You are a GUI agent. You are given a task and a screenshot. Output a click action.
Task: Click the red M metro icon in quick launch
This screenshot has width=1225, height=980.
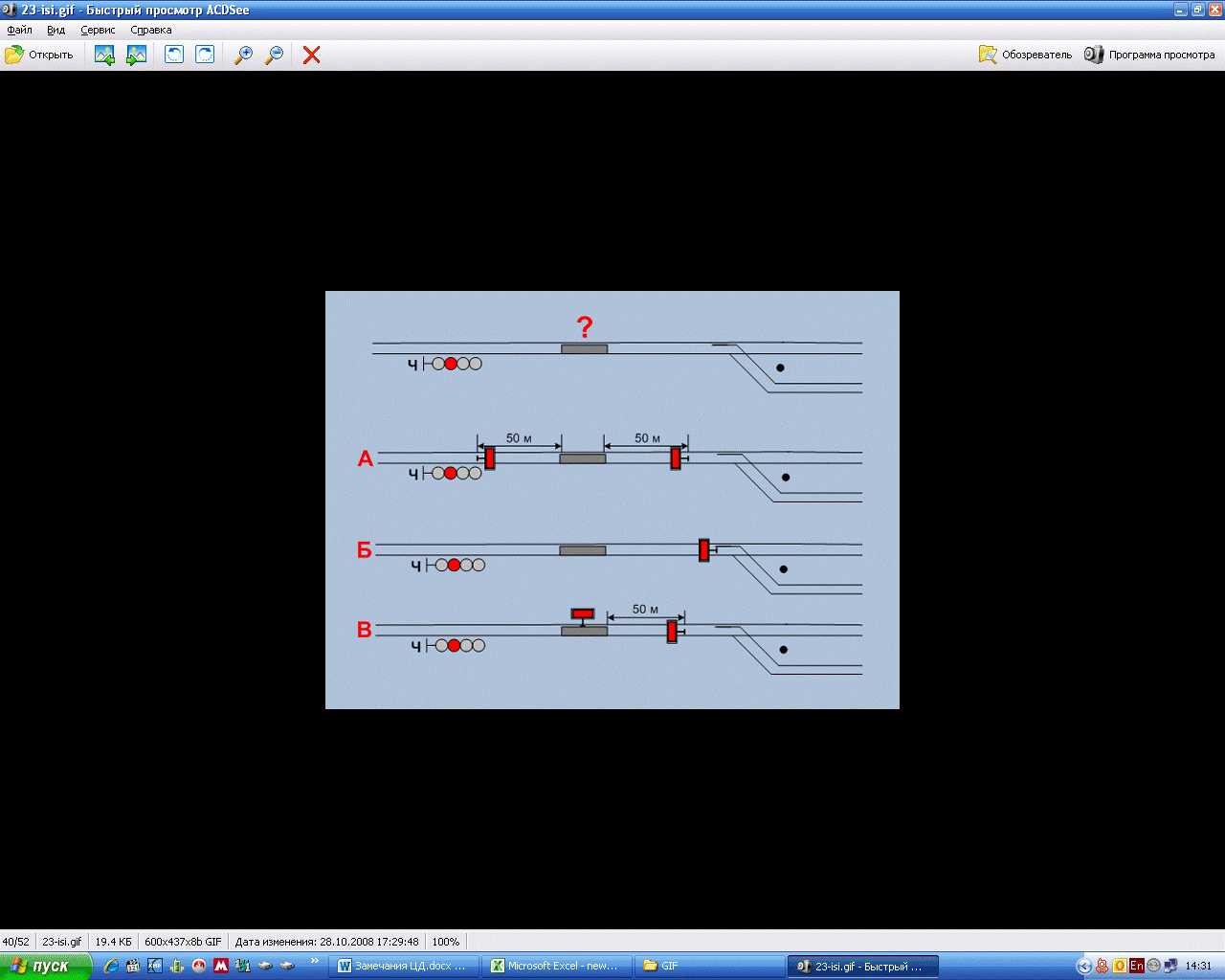(220, 966)
